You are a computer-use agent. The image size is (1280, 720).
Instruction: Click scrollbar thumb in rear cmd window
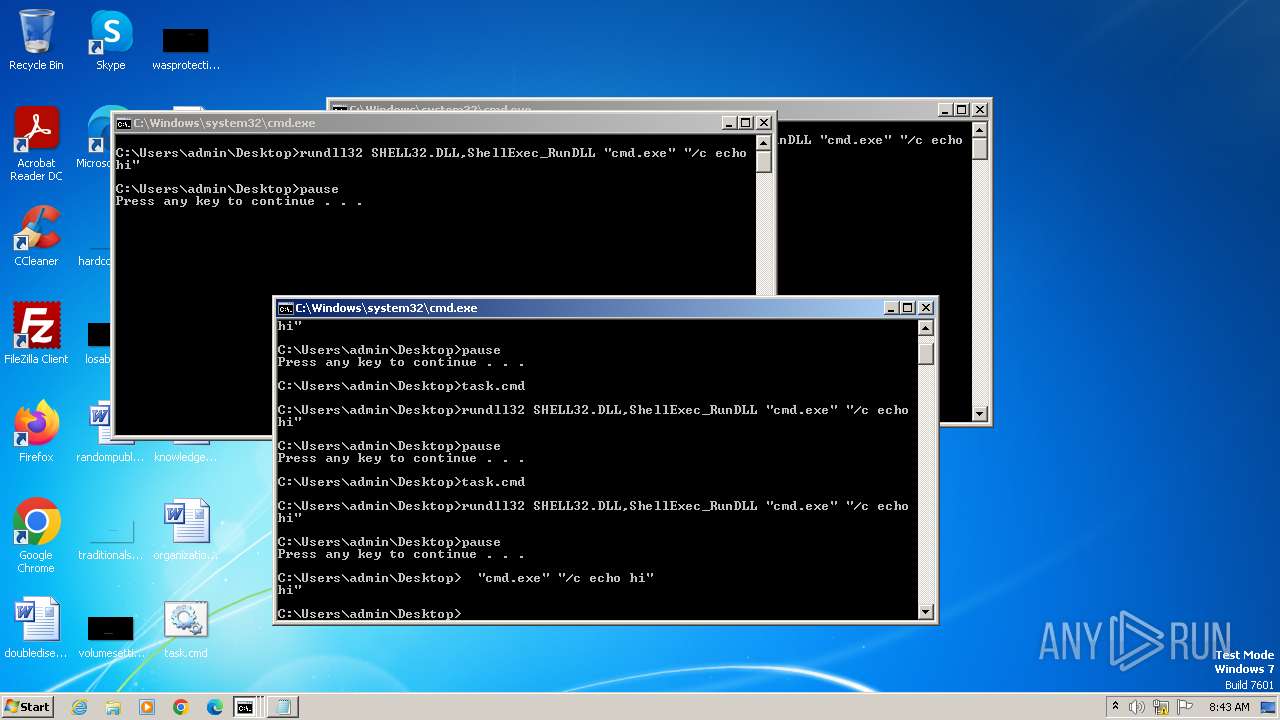(980, 148)
